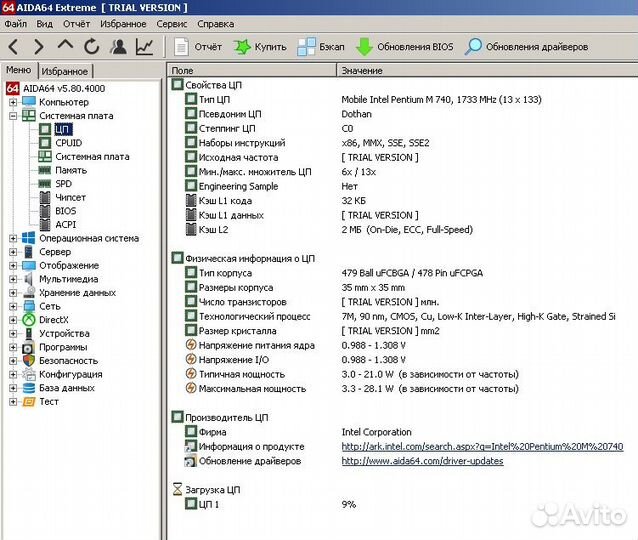Select the Память tree item
This screenshot has height=540, width=638.
71,170
